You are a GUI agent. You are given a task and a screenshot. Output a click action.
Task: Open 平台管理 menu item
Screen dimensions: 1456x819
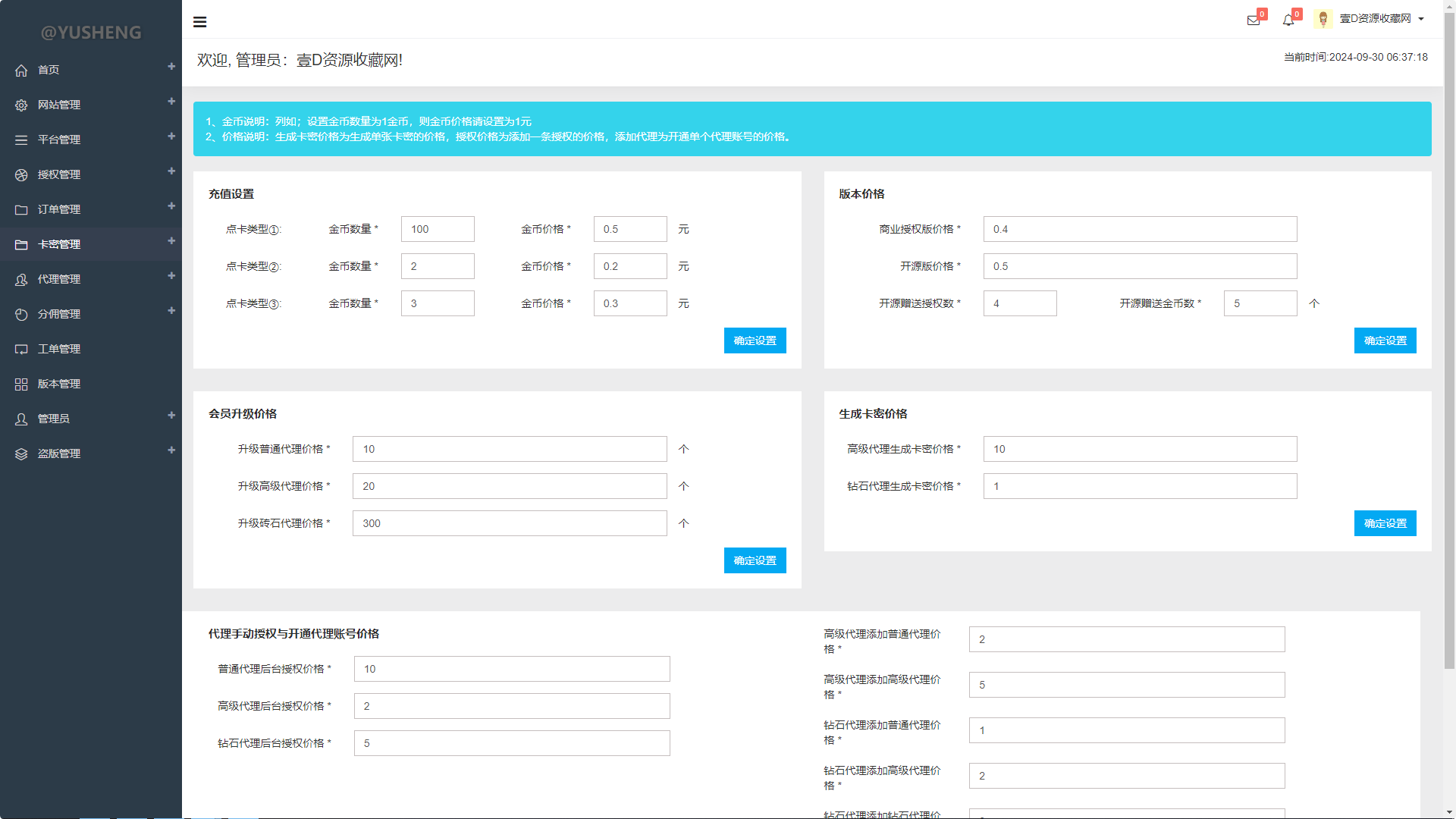tap(59, 140)
